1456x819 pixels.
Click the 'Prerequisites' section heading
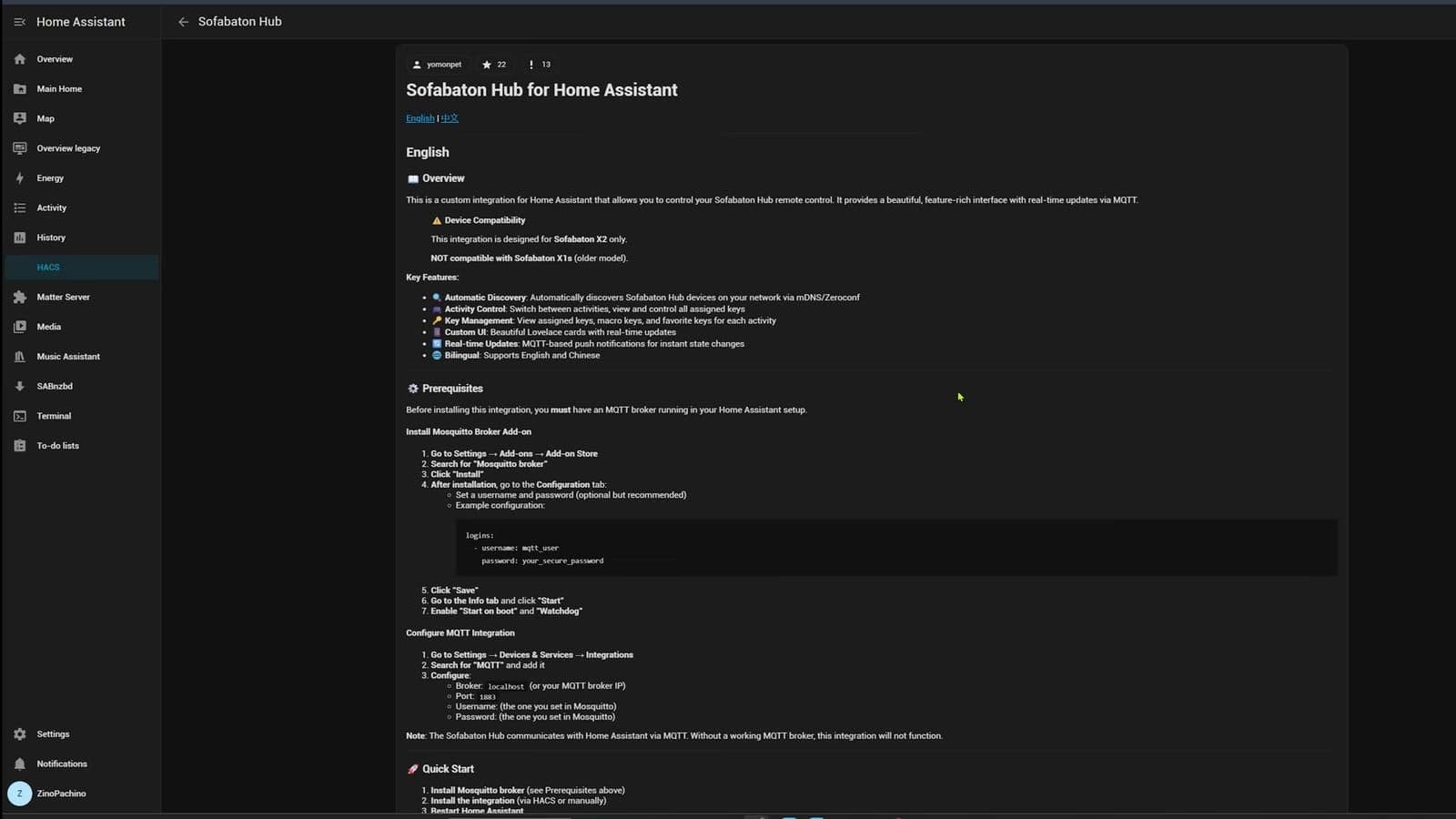click(452, 389)
